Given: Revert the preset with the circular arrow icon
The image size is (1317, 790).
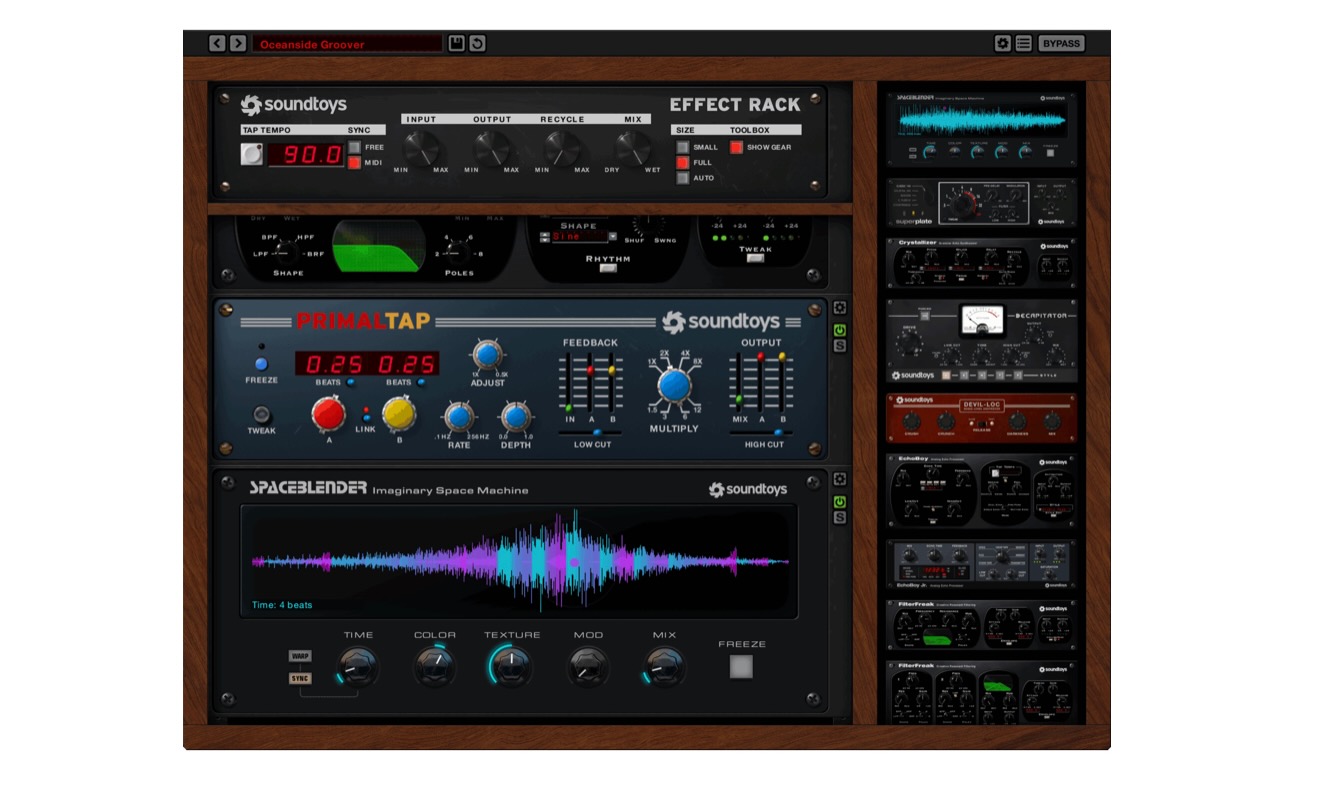Looking at the screenshot, I should (477, 43).
